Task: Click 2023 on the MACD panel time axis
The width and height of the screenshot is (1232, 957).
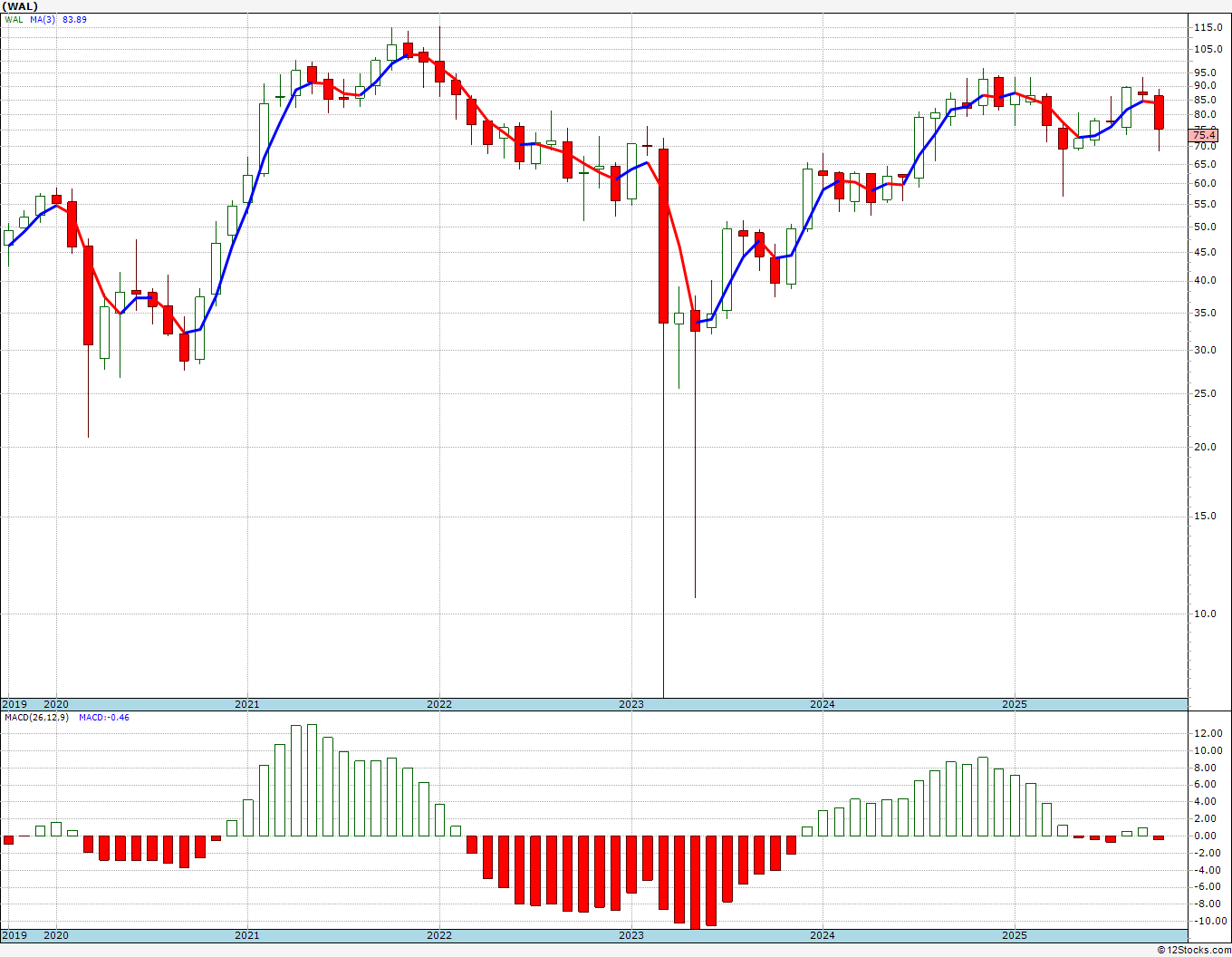Action: click(x=631, y=936)
